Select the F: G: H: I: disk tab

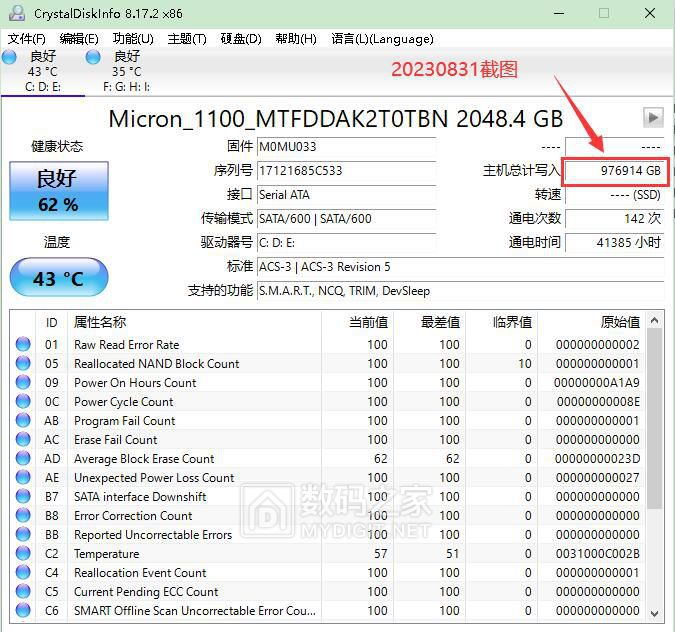click(127, 71)
